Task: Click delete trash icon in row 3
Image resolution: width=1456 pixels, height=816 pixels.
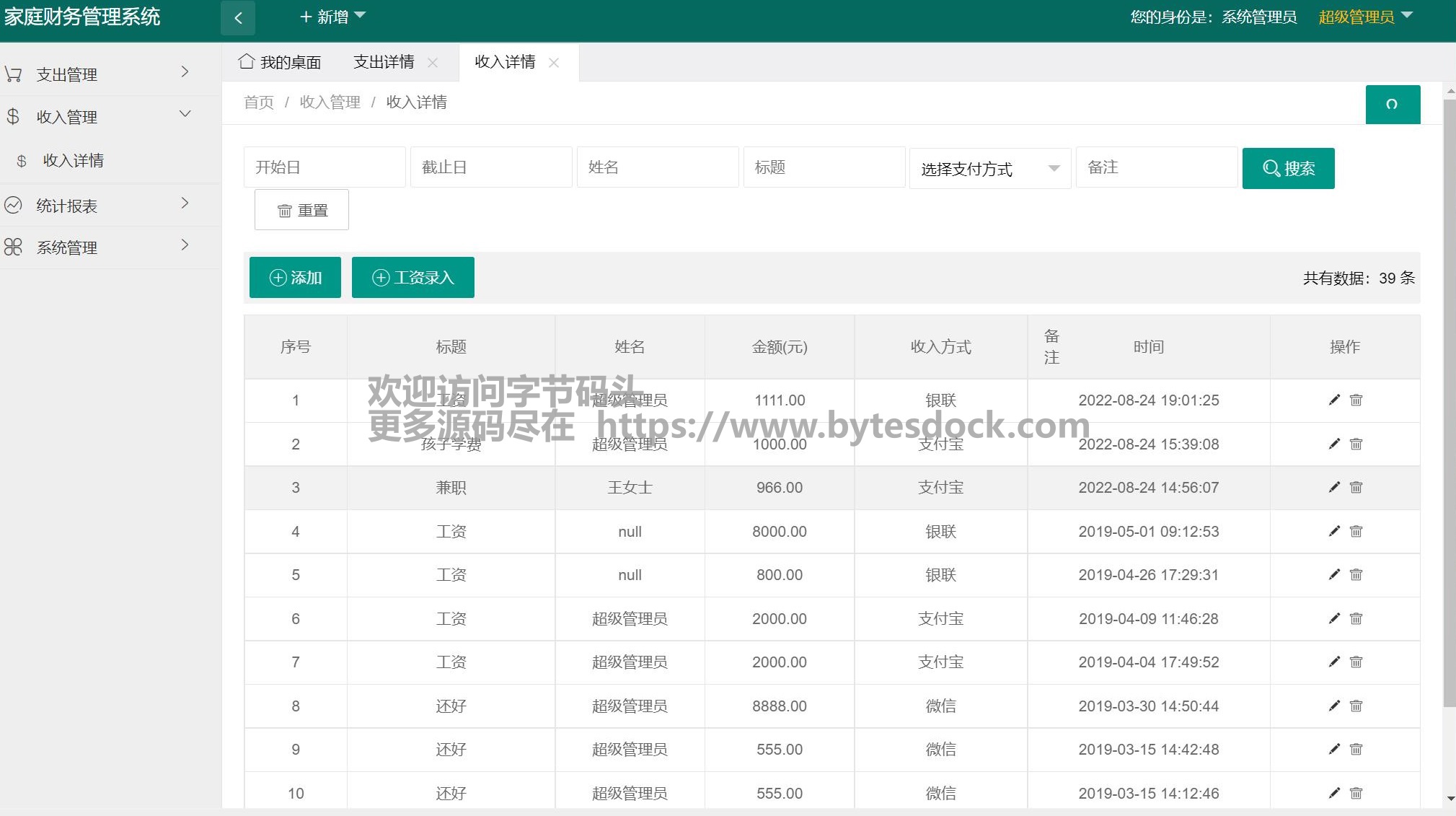Action: click(x=1356, y=487)
